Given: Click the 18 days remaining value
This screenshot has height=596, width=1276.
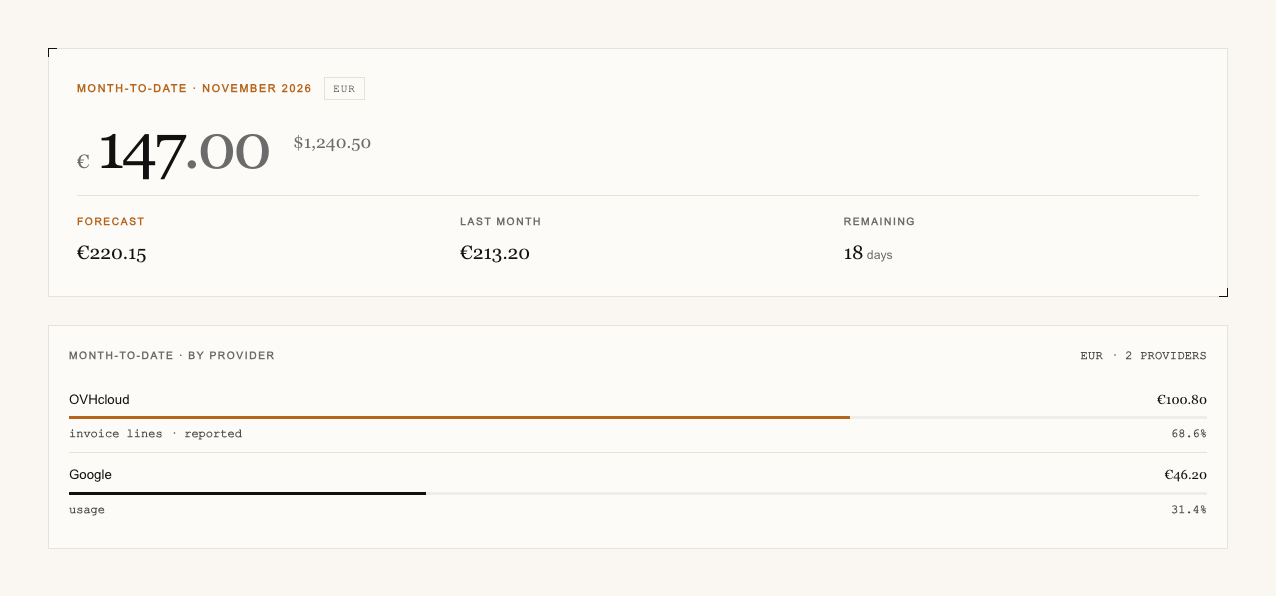Looking at the screenshot, I should 868,254.
